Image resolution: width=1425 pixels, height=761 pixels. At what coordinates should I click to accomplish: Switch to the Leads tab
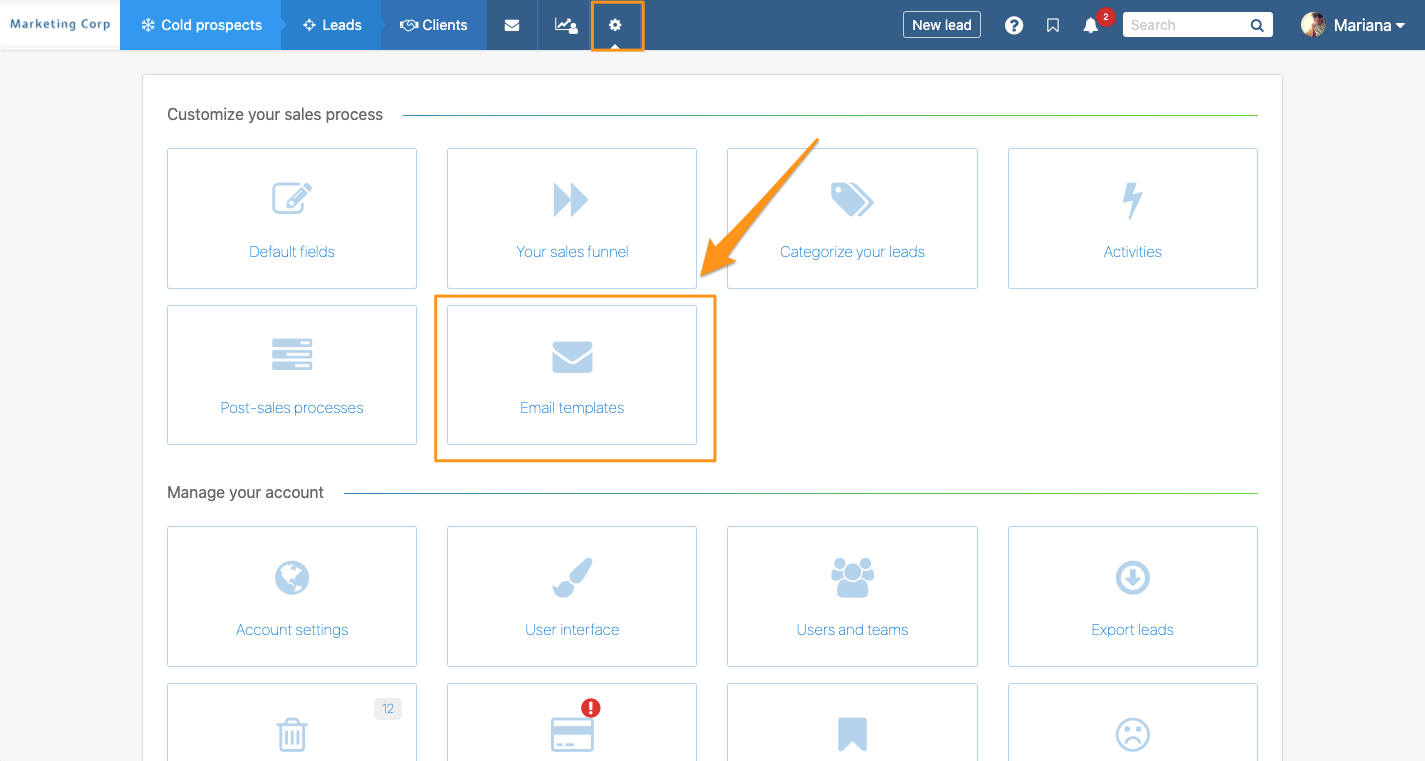coord(331,24)
